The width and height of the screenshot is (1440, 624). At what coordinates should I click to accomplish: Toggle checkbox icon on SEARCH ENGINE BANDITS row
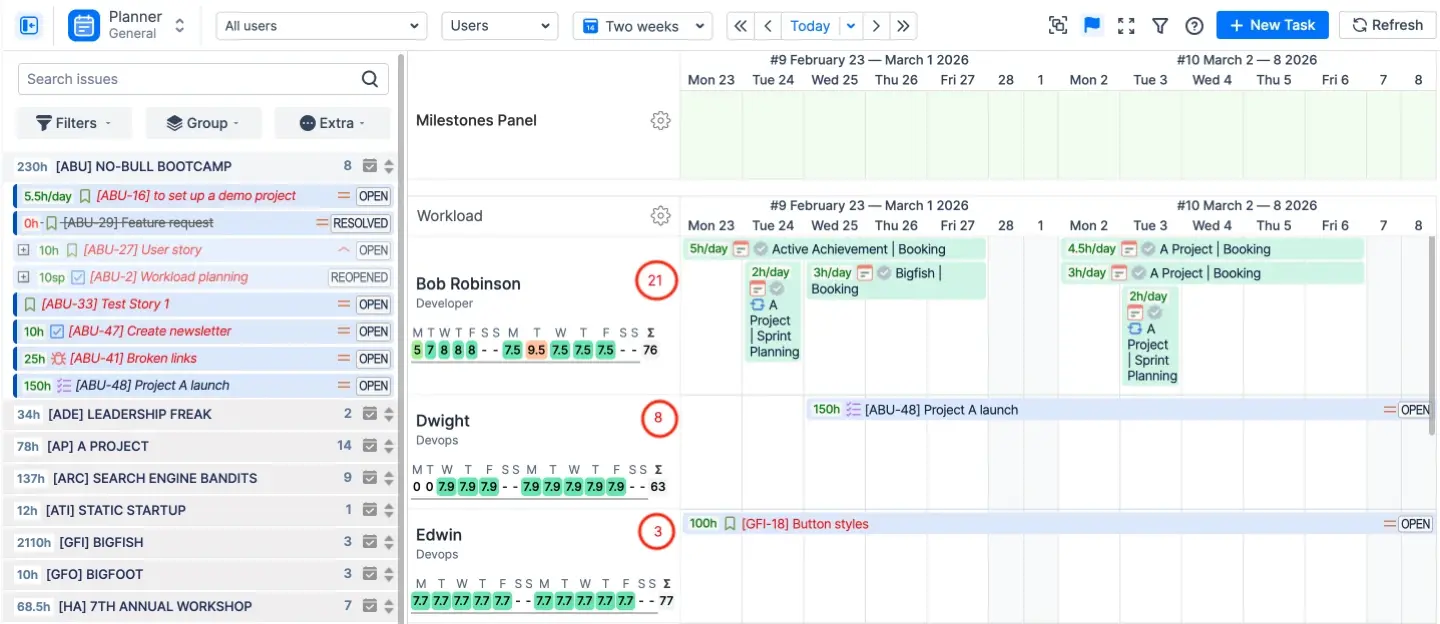pos(370,478)
